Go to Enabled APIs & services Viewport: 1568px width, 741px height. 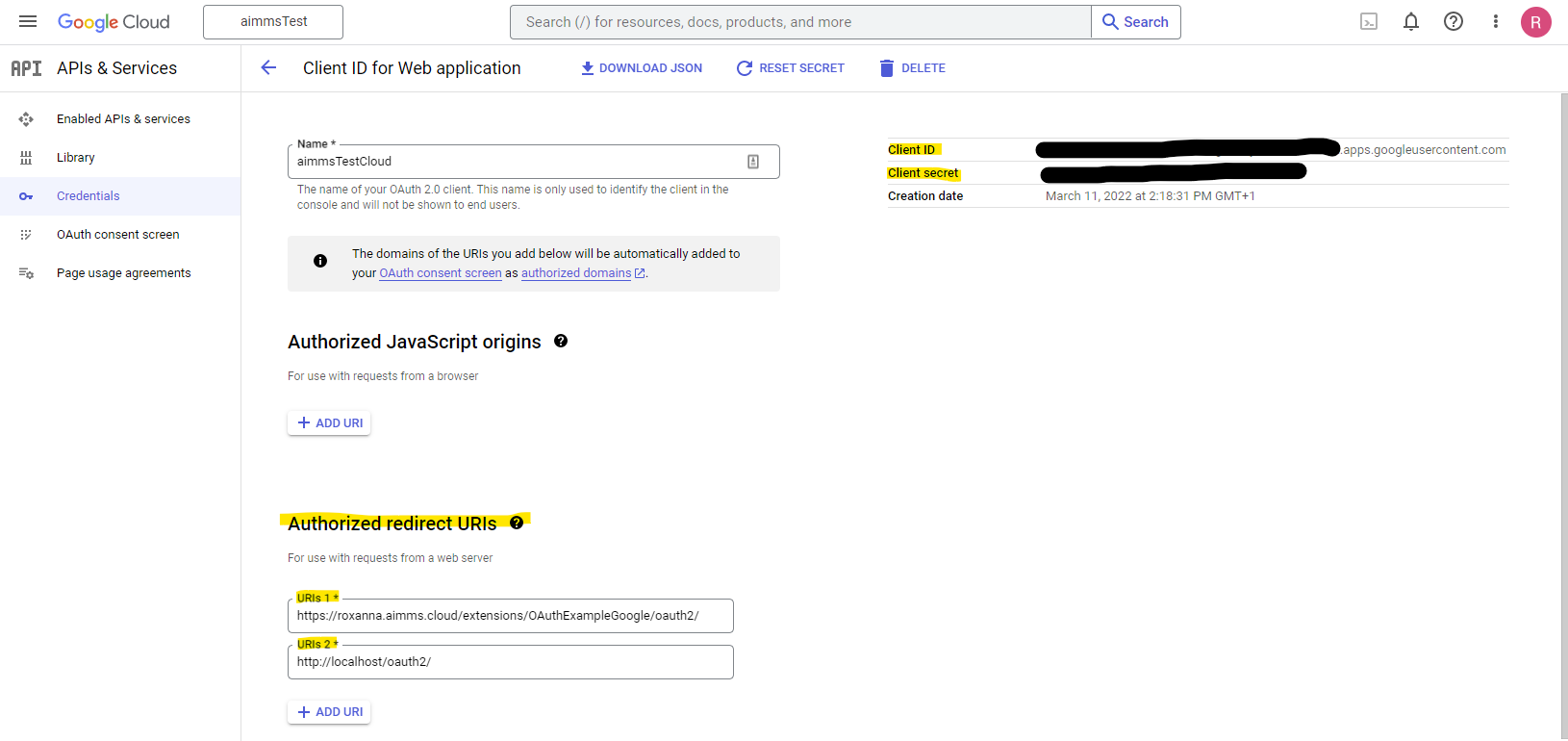(120, 119)
